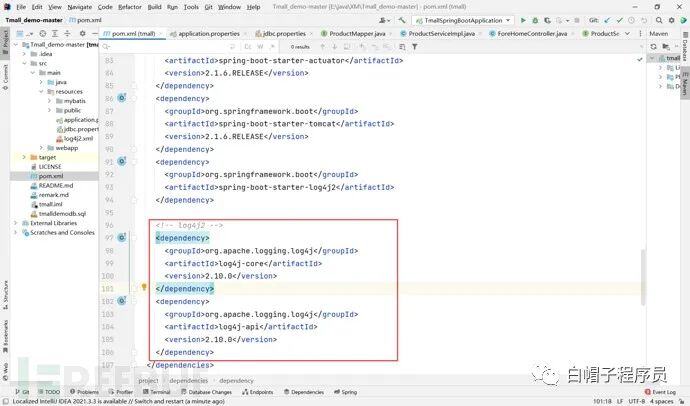The image size is (690, 406).
Task: Toggle whole words option in search bar
Action: coord(260,47)
